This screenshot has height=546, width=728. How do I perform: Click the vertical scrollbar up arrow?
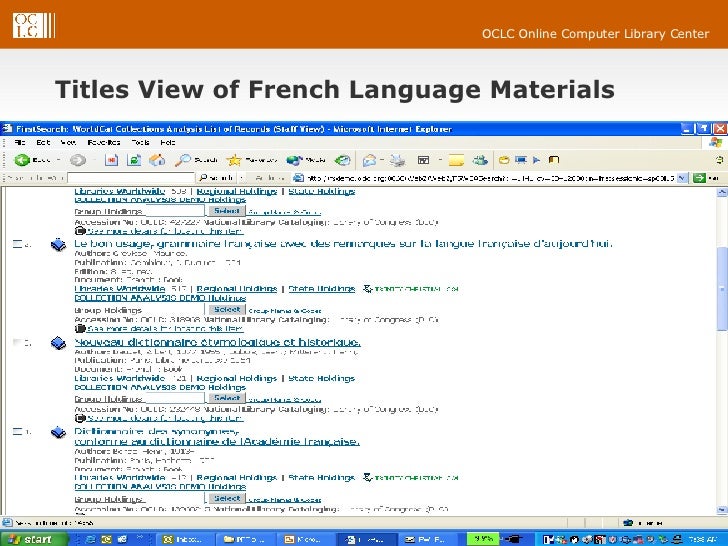tap(722, 192)
